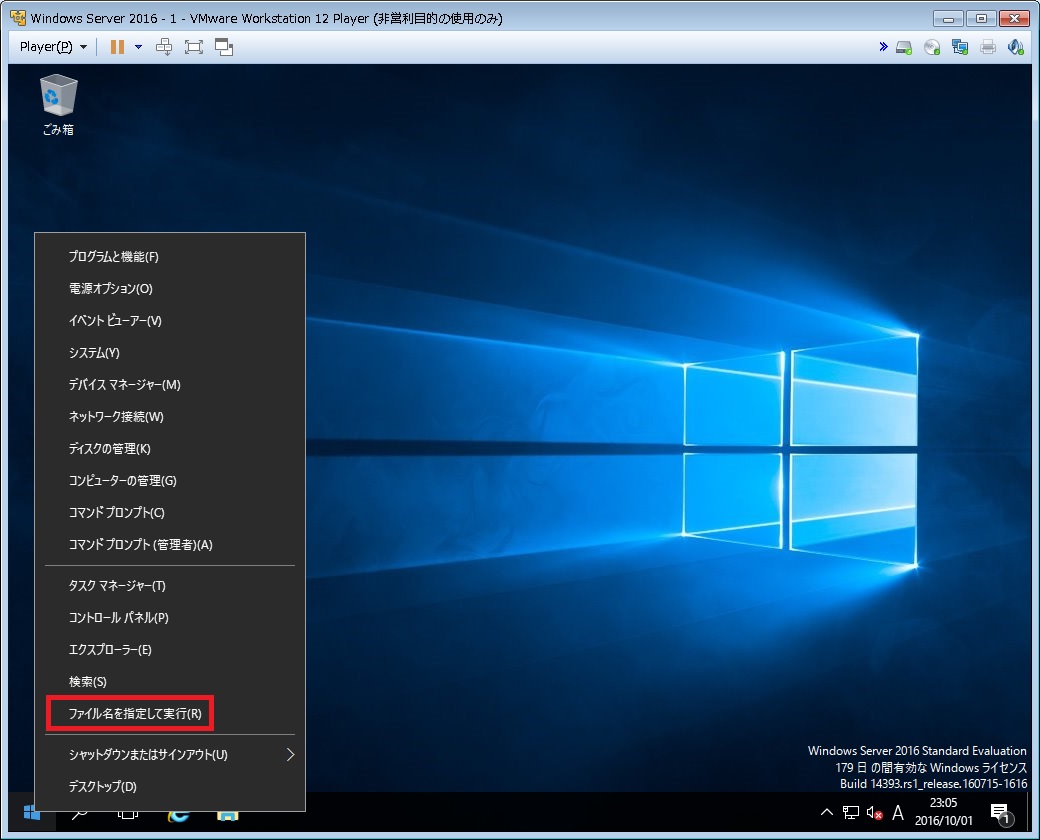Click the network adapter device icon
The width and height of the screenshot is (1040, 840).
pyautogui.click(x=960, y=47)
